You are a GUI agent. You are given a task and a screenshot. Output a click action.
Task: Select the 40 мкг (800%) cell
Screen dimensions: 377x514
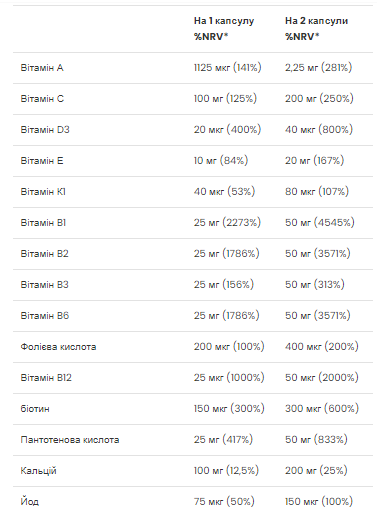[319, 130]
